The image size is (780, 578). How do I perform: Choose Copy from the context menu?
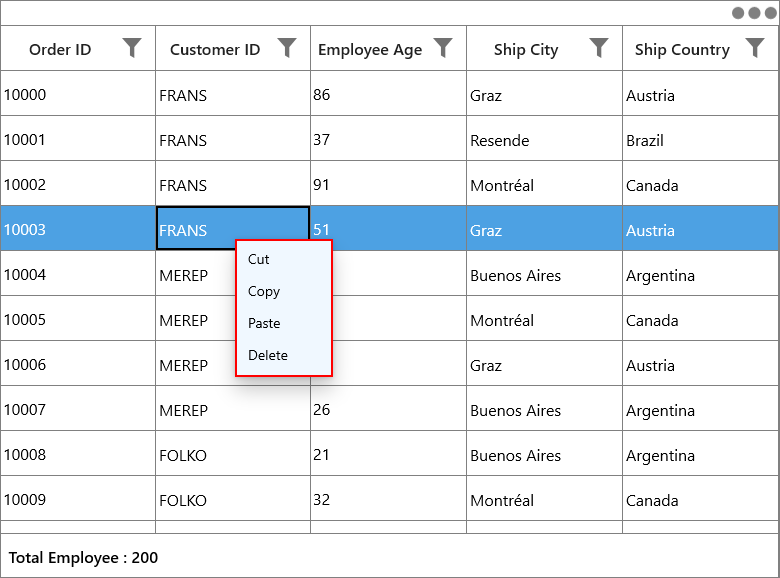[284, 291]
